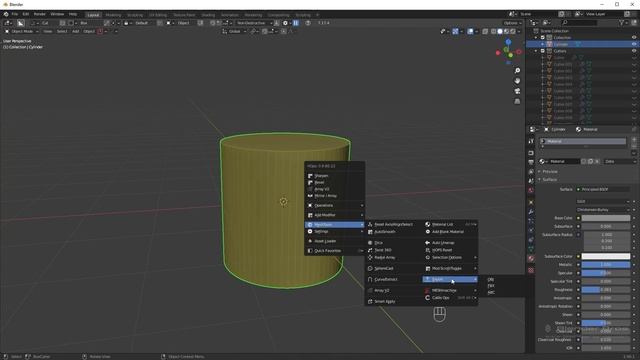The width and height of the screenshot is (640, 360).
Task: Click the Base Color swatch
Action: tap(606, 218)
